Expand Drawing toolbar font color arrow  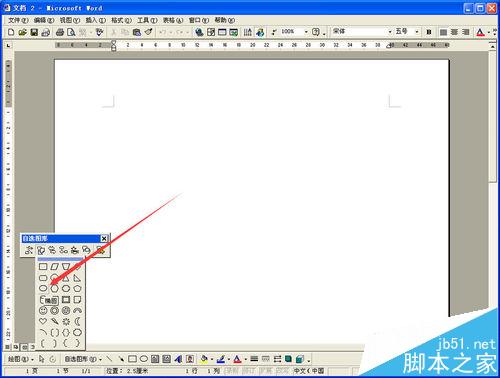pyautogui.click(x=246, y=359)
